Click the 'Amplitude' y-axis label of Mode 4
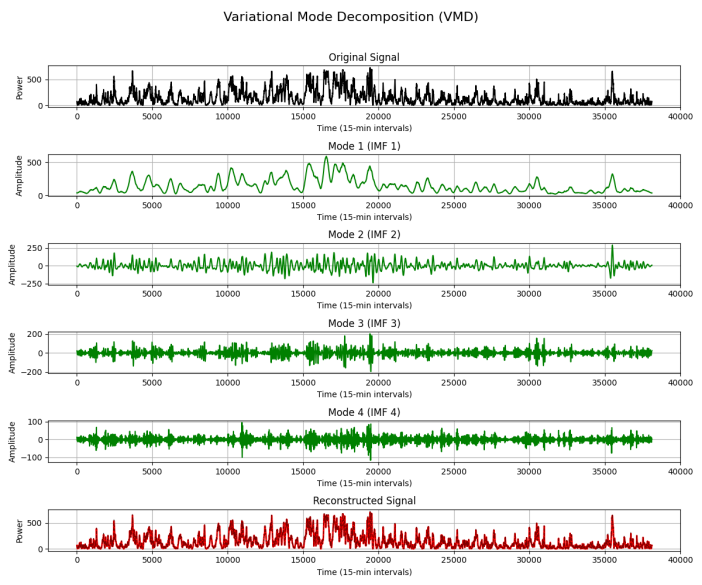Image resolution: width=702 pixels, height=585 pixels. (x=12, y=442)
